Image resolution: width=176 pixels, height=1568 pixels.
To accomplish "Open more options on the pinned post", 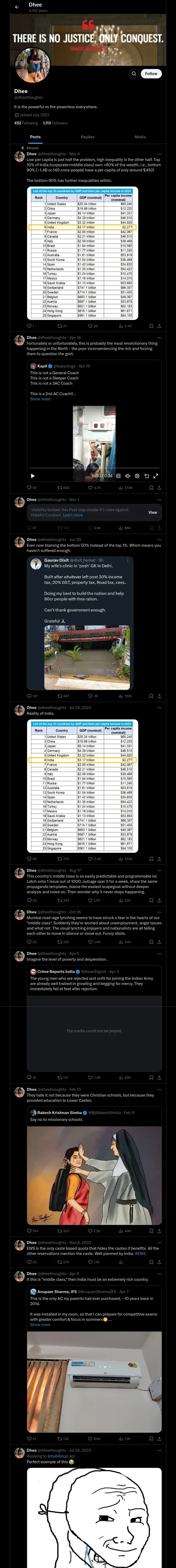I will pyautogui.click(x=160, y=154).
